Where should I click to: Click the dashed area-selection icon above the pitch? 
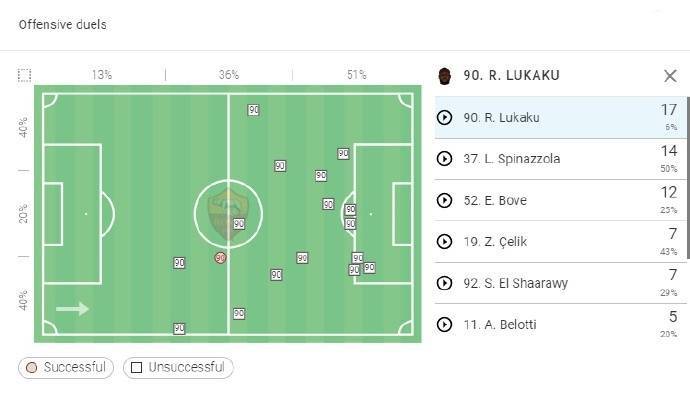pos(25,75)
